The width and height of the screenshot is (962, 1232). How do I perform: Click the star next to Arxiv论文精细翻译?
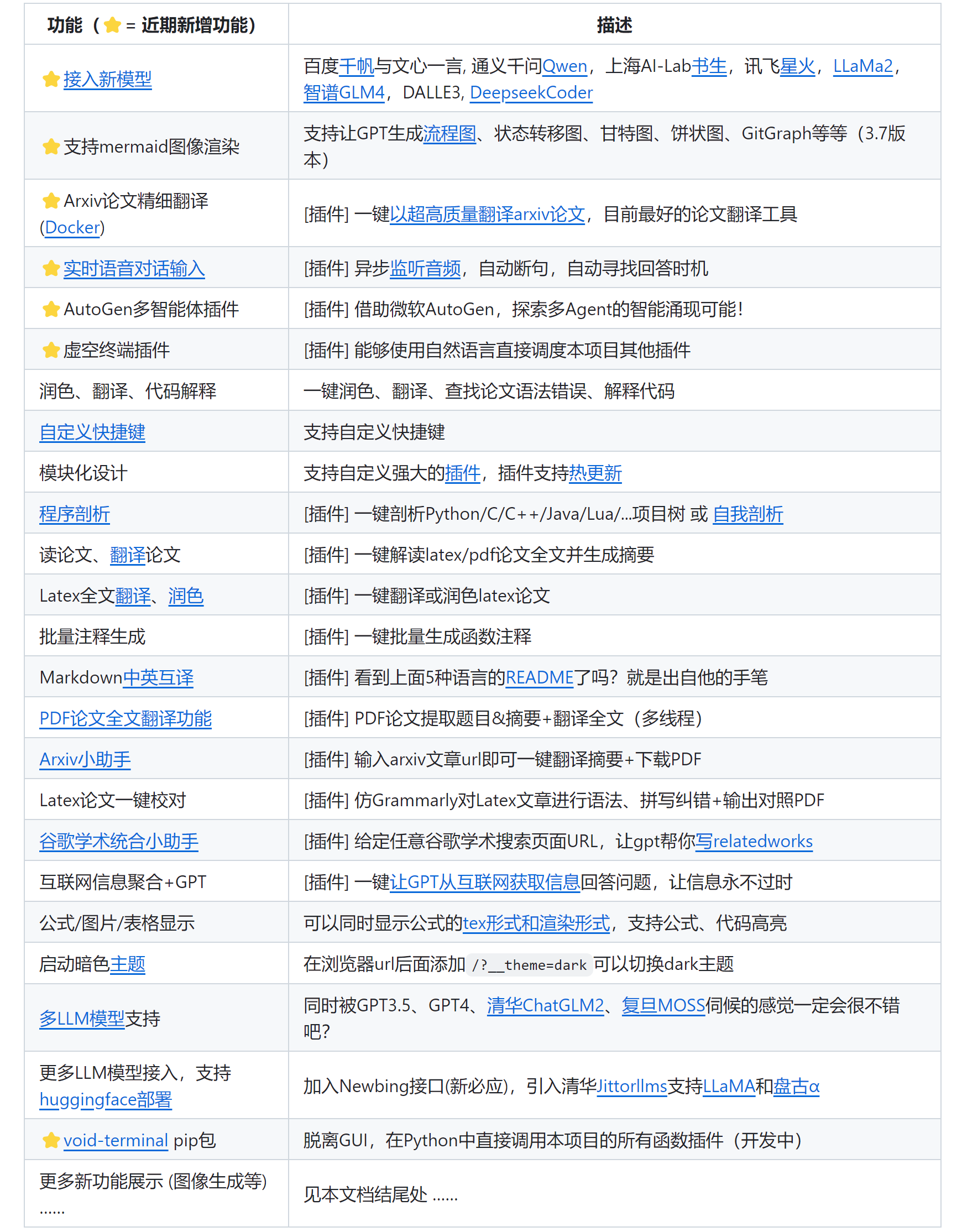[51, 200]
